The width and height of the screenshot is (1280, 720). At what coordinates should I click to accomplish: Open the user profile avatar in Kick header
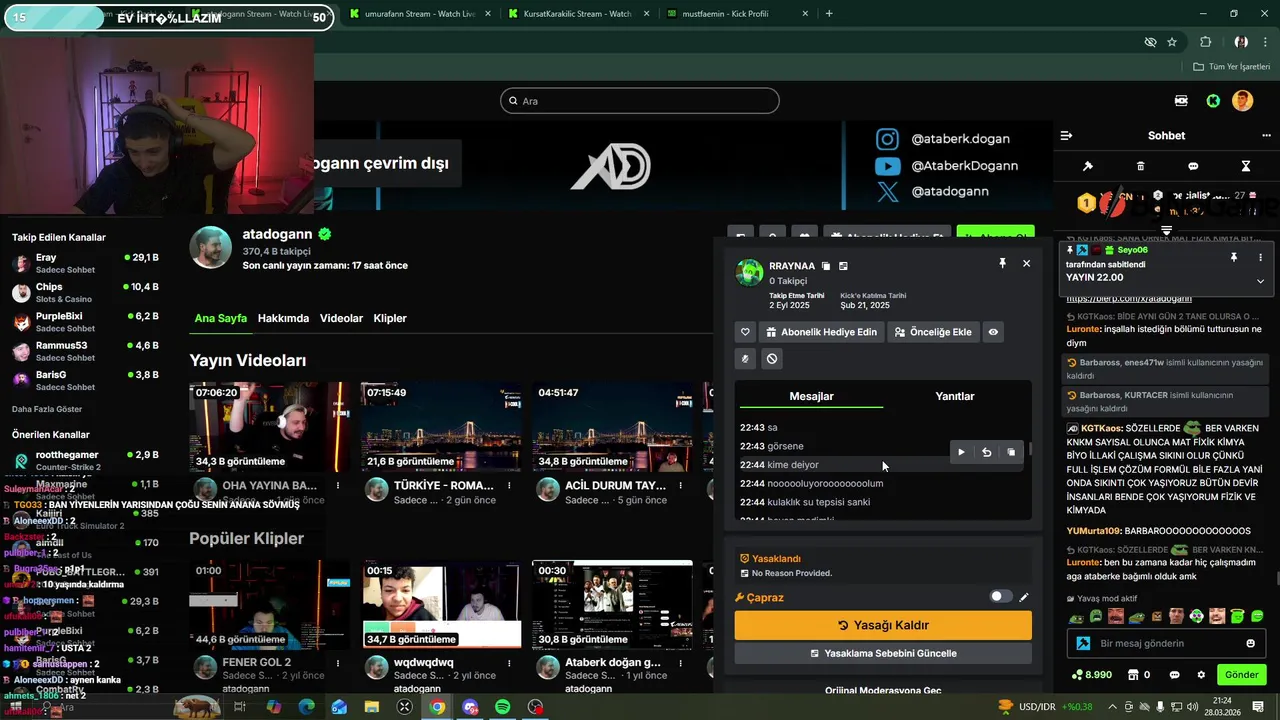pos(1242,101)
